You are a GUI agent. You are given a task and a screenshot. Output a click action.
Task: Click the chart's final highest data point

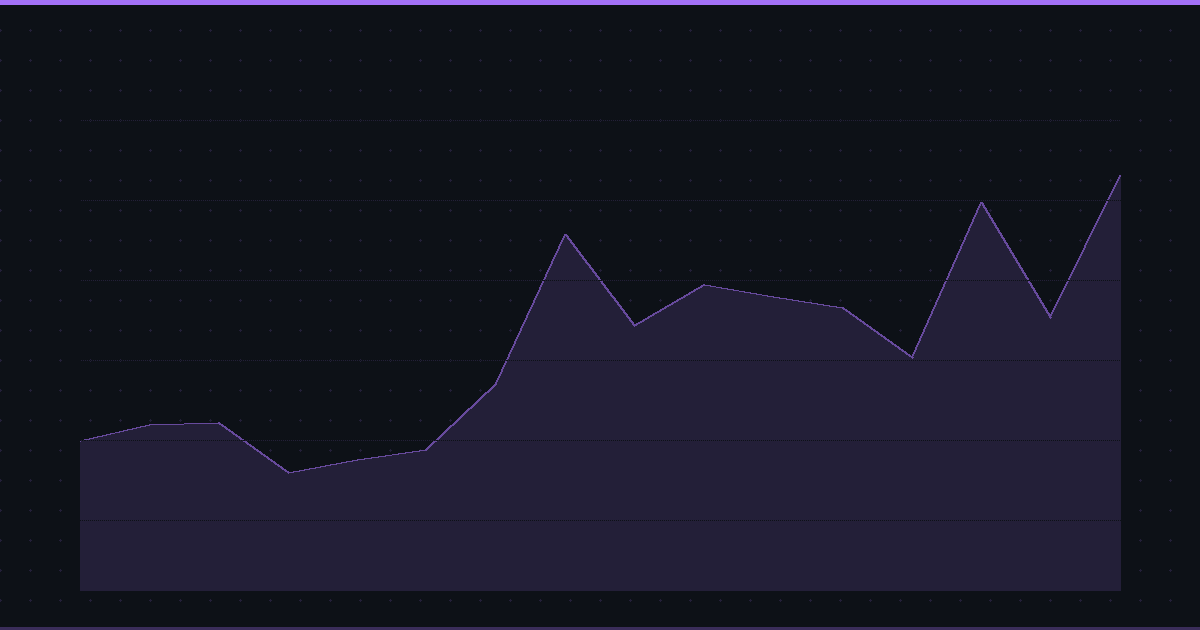1119,176
